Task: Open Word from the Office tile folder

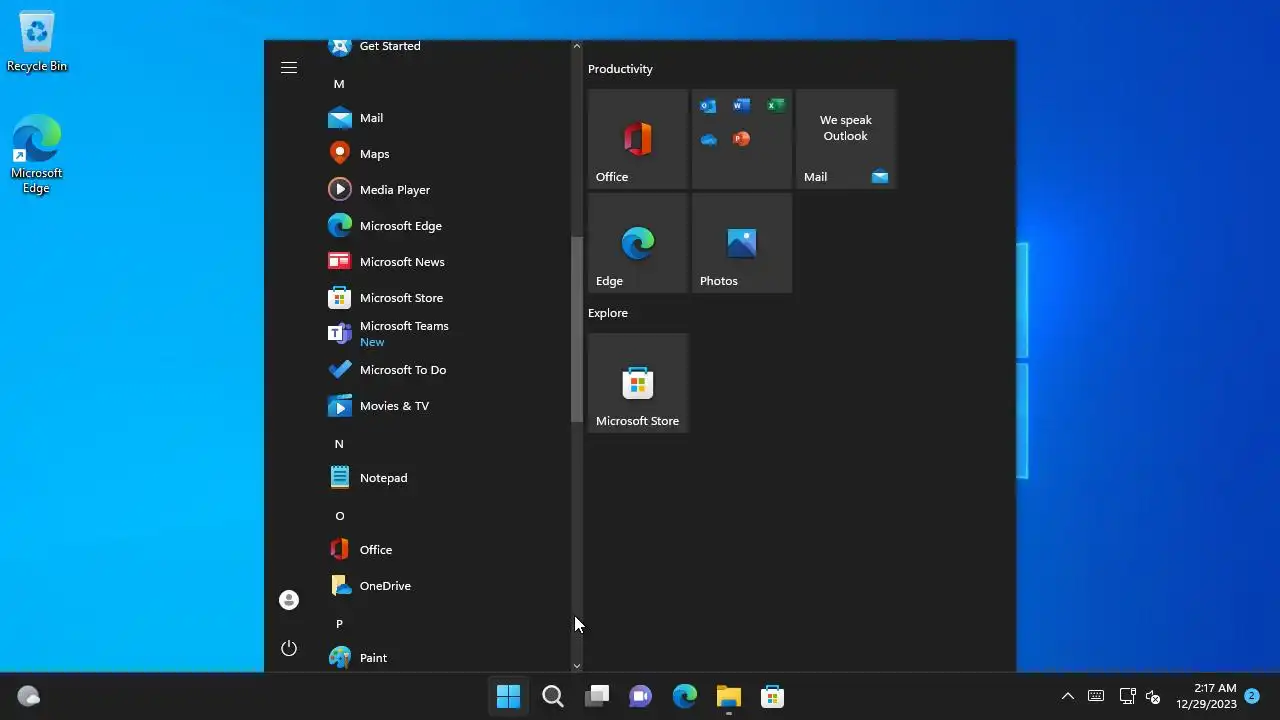Action: [x=741, y=106]
